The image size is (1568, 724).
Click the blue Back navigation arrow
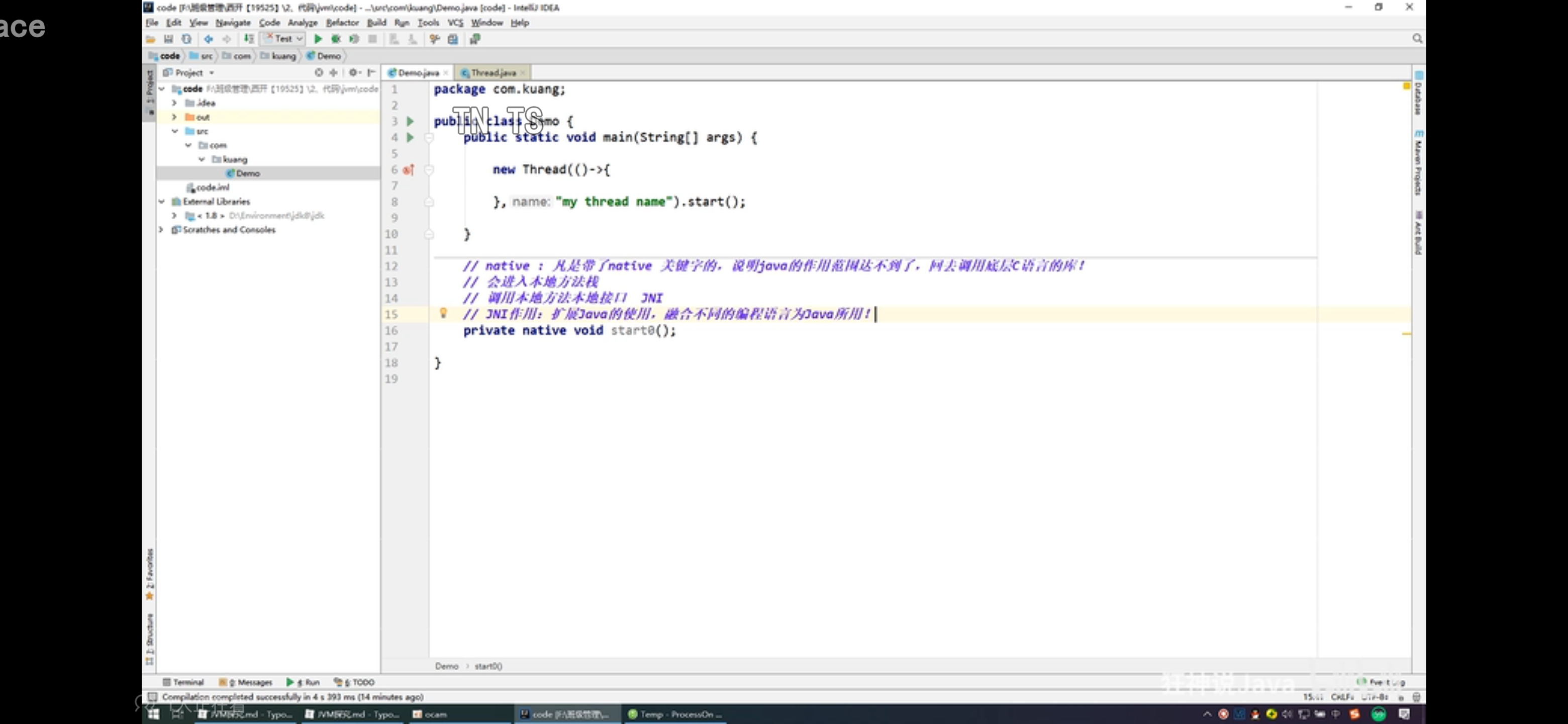pos(208,39)
